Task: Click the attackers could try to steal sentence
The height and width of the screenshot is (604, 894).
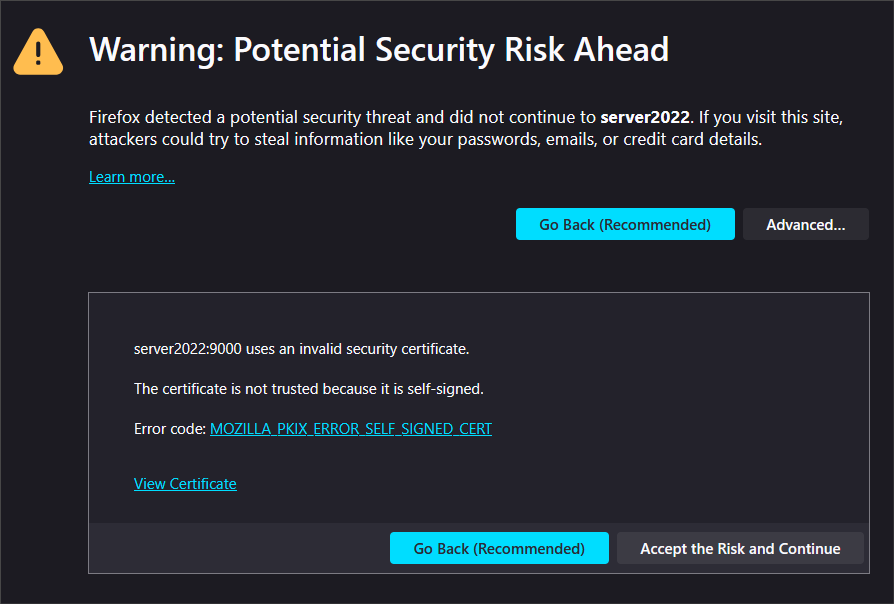Action: 425,140
